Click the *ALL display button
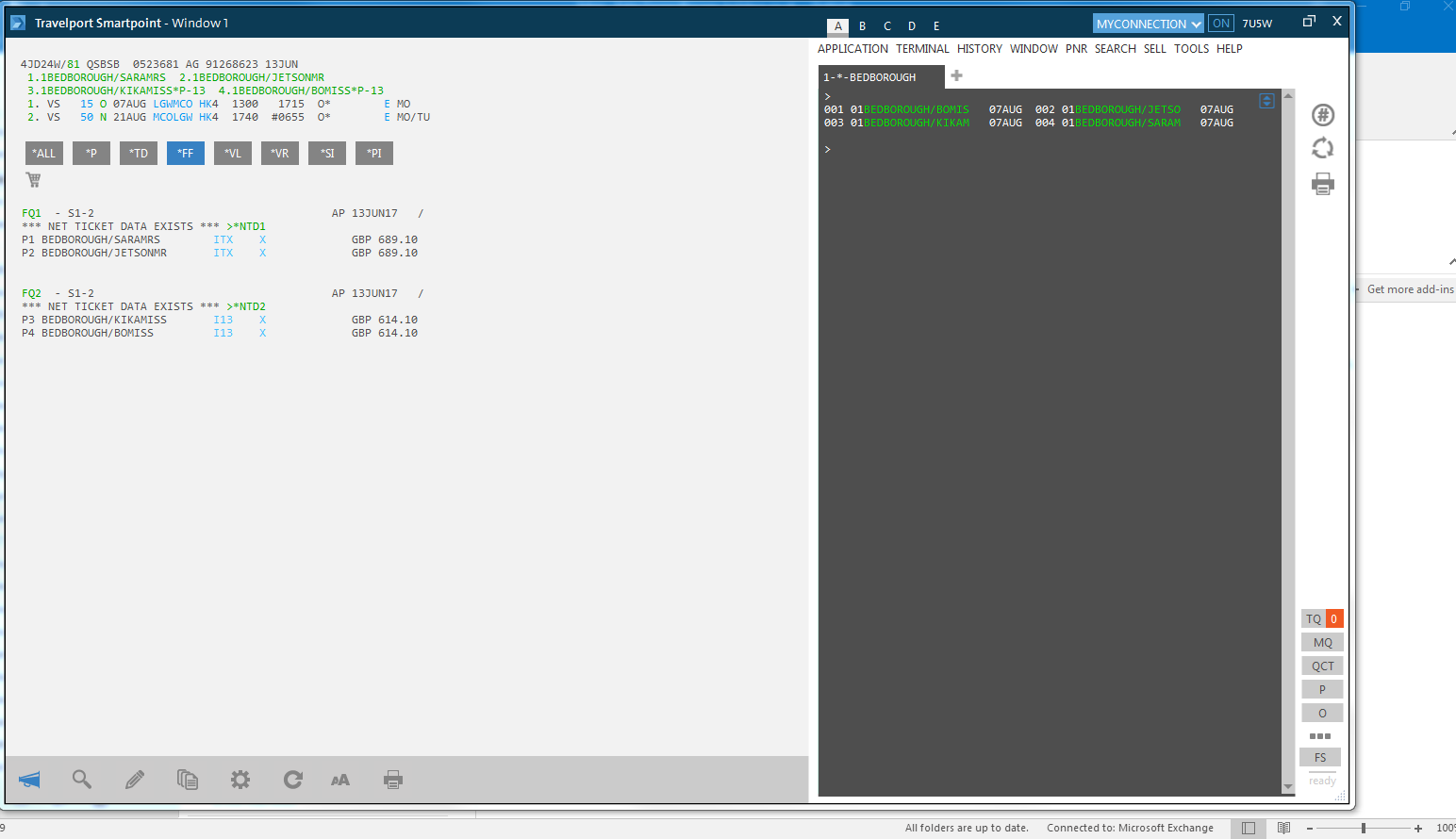Viewport: 1456px width, 839px height. tap(44, 153)
